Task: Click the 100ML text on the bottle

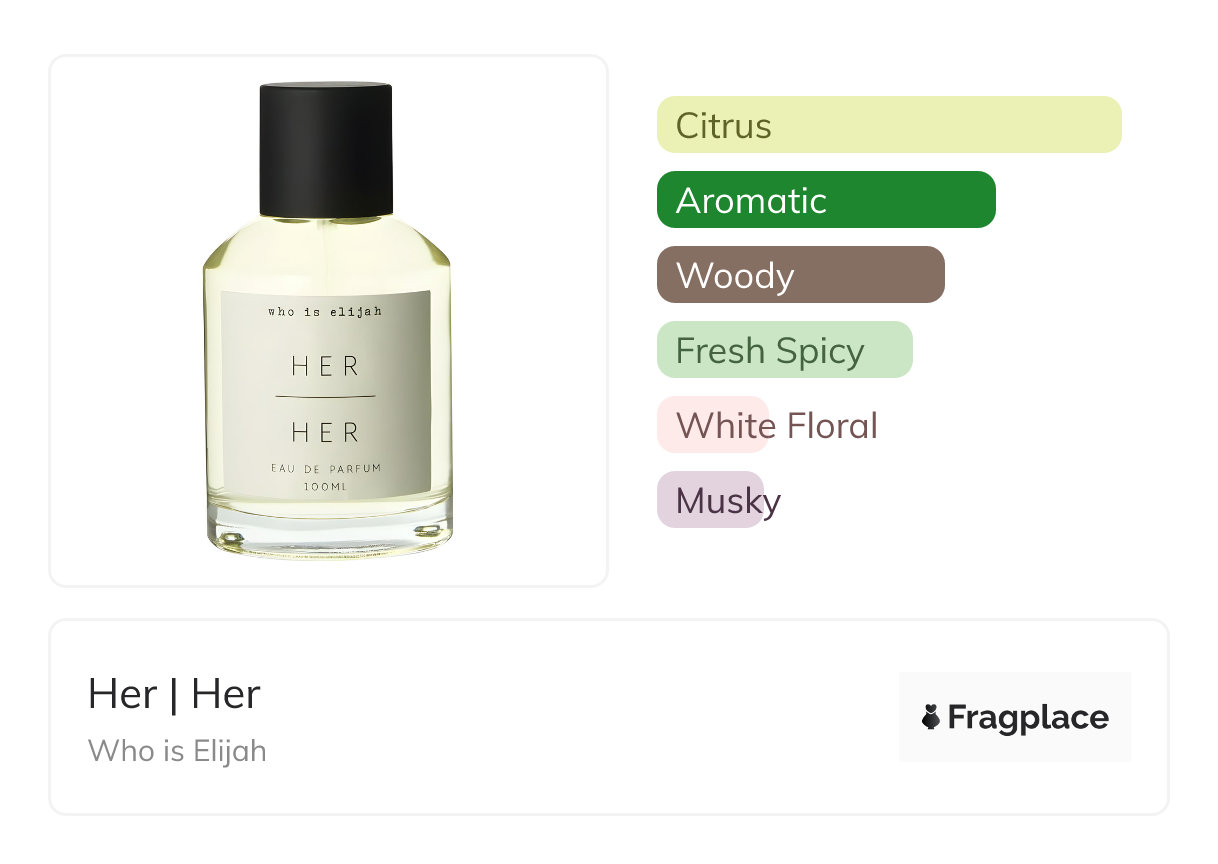Action: (x=325, y=486)
